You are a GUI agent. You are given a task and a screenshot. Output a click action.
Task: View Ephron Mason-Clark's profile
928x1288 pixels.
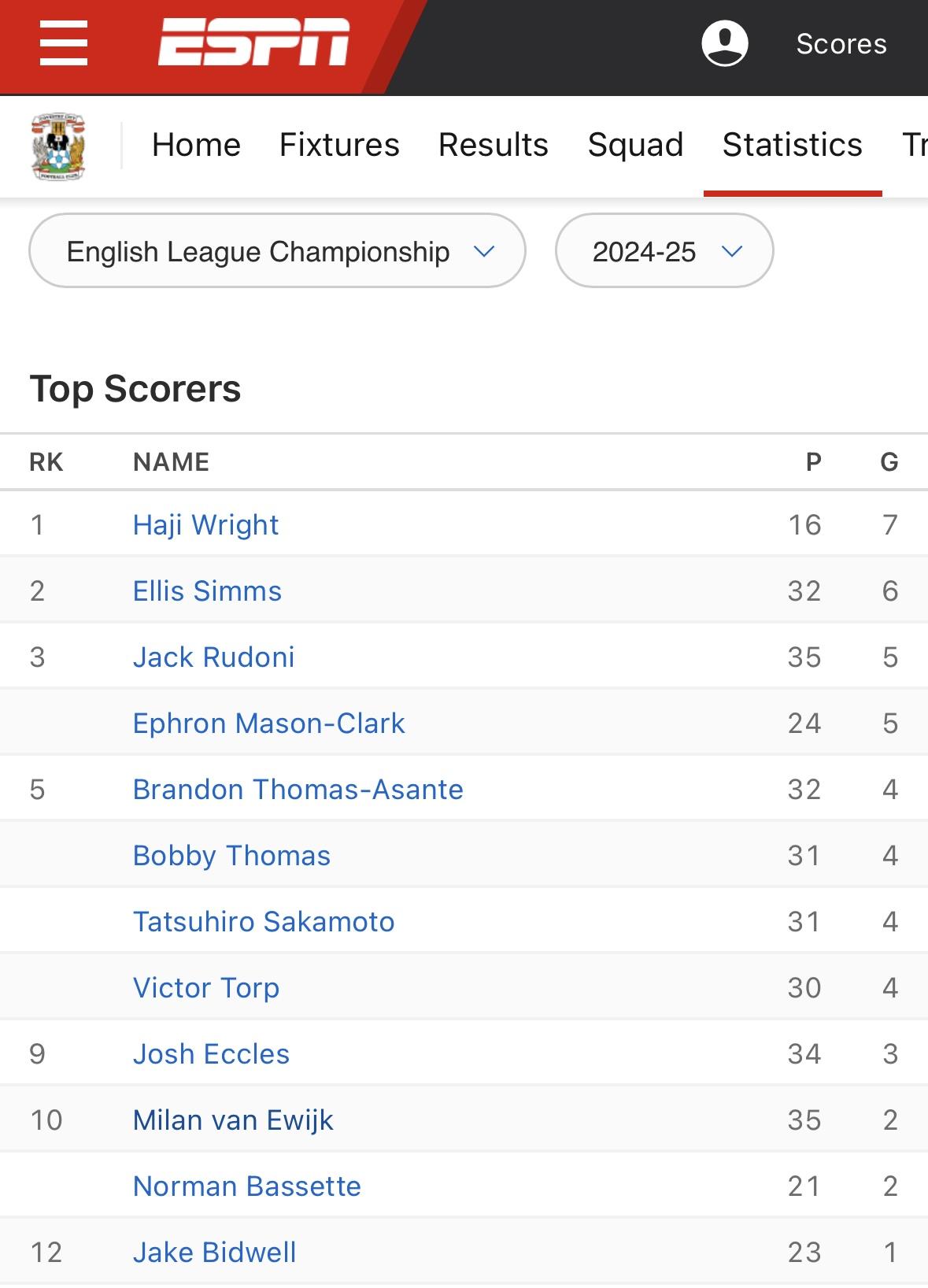[x=268, y=723]
